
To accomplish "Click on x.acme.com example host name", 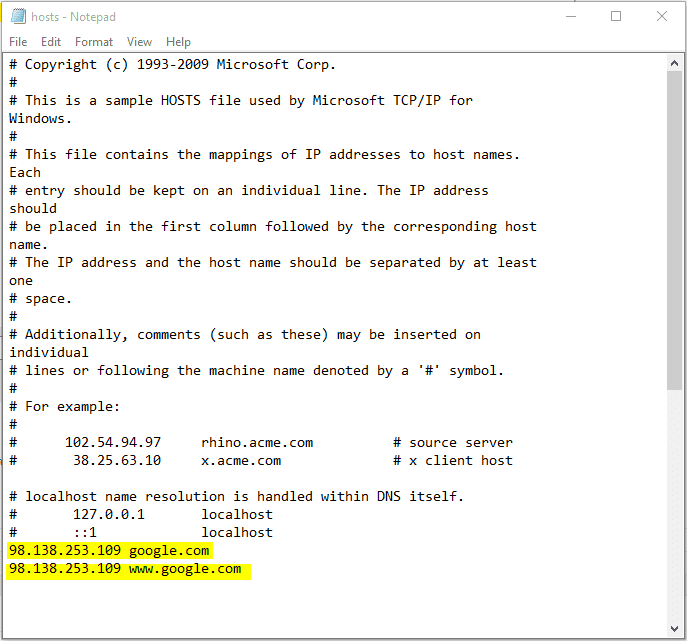I will pos(241,461).
